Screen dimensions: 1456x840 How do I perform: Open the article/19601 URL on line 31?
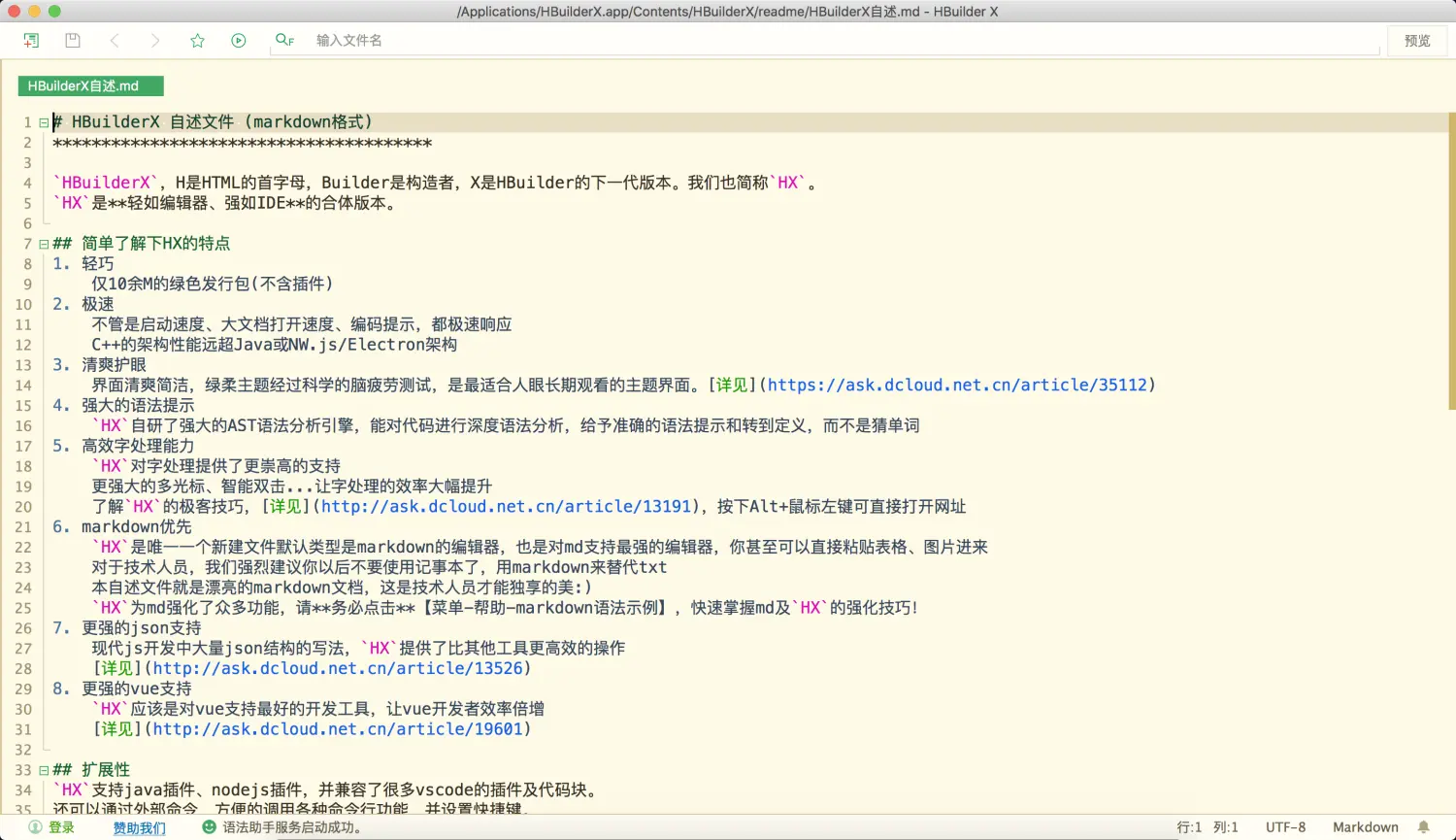point(338,729)
